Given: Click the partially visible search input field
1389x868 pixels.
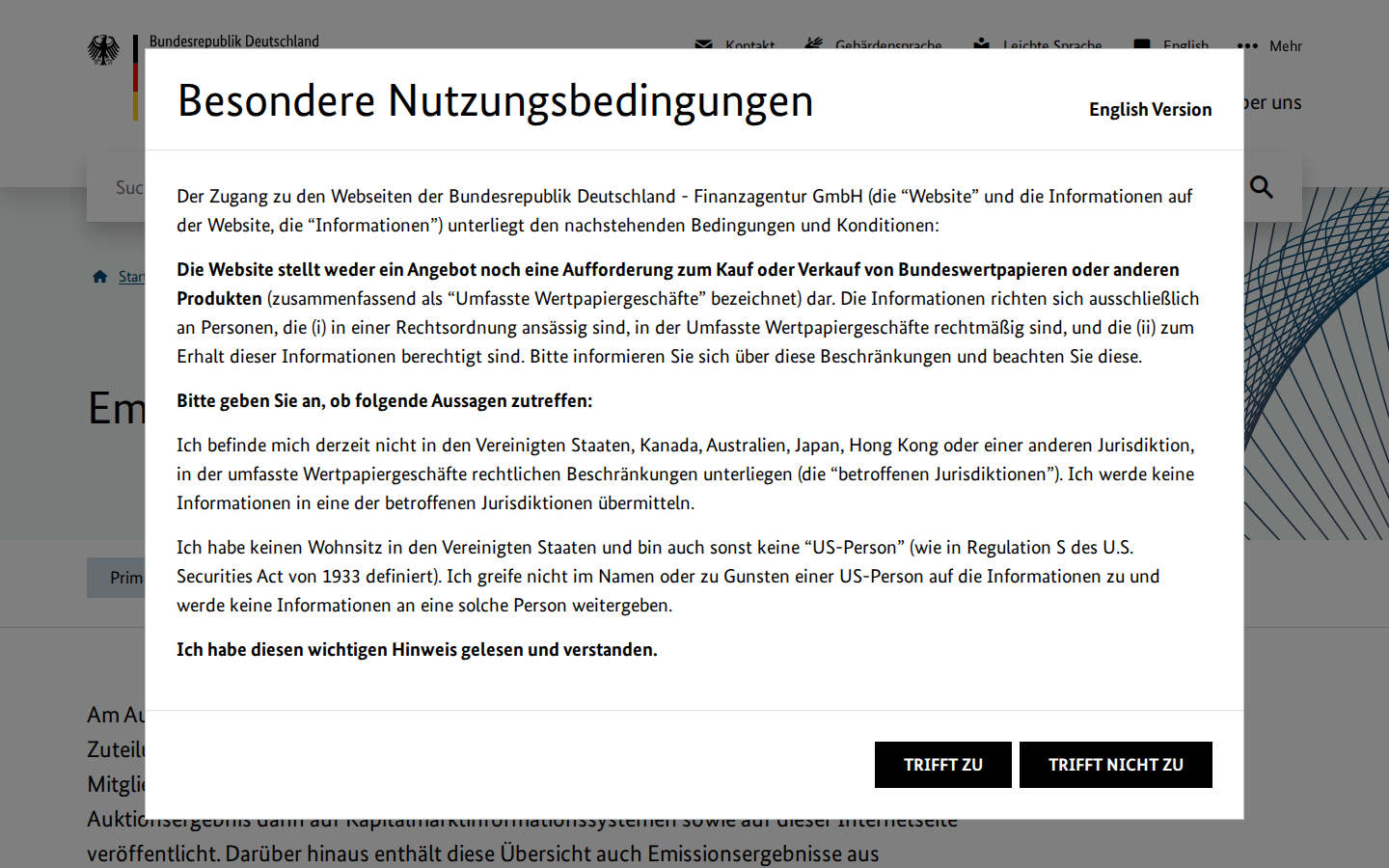Looking at the screenshot, I should click(116, 187).
